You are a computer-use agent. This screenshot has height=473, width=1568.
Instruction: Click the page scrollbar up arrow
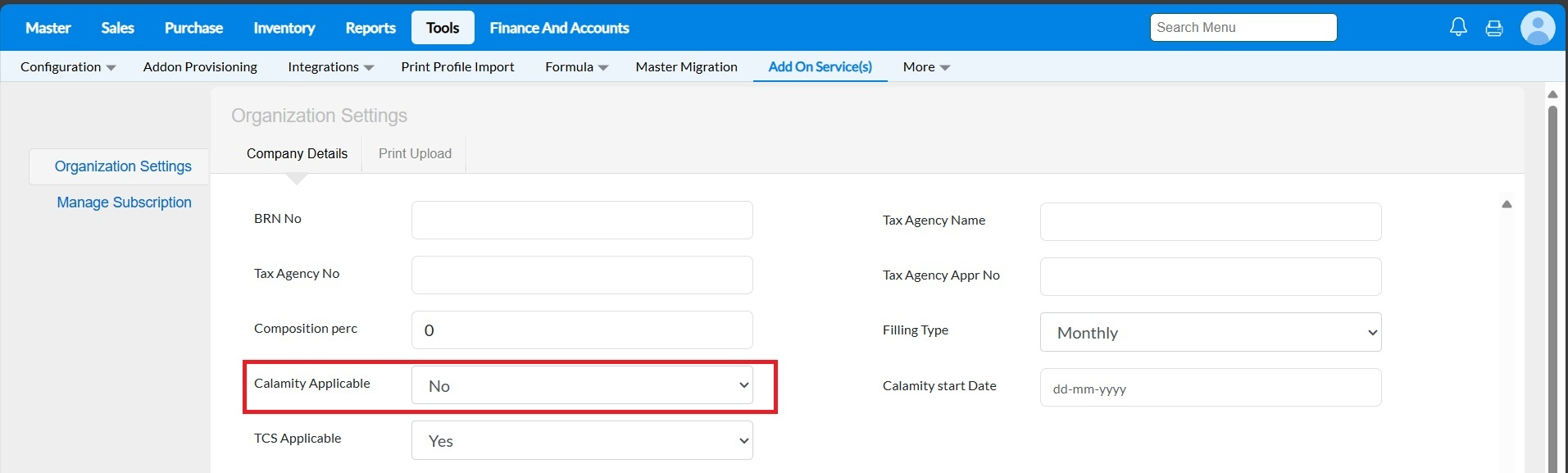click(1552, 94)
